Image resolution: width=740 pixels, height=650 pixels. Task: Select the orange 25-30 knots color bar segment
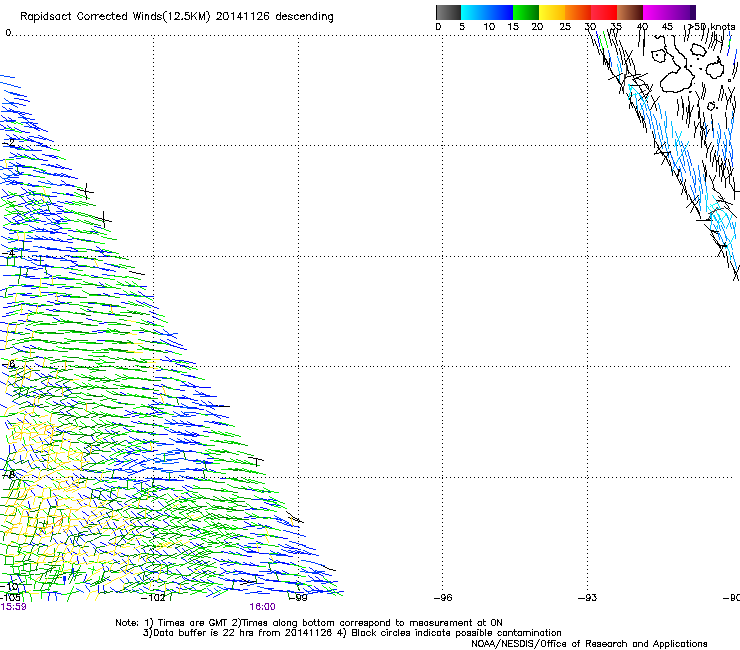(x=578, y=12)
